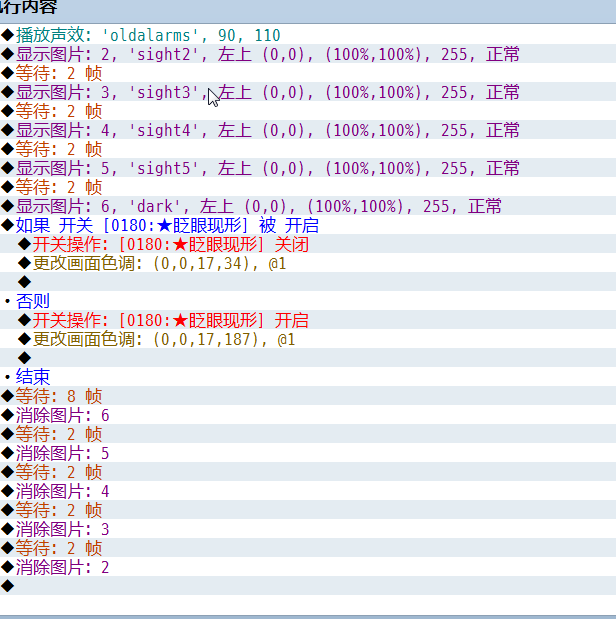
Task: Select empty insertion row below tint (0,0,17,34)
Action: tap(308, 282)
